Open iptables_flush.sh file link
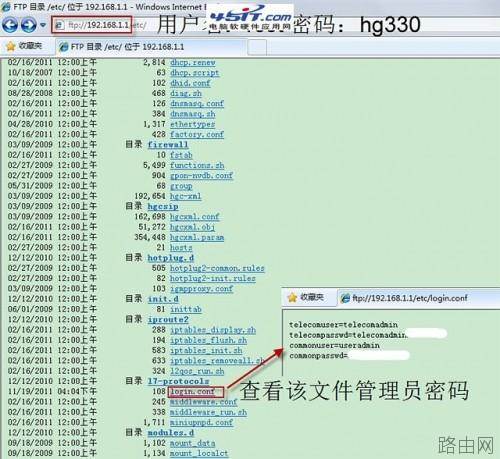Screen dimensions: 500x459 pos(208,340)
